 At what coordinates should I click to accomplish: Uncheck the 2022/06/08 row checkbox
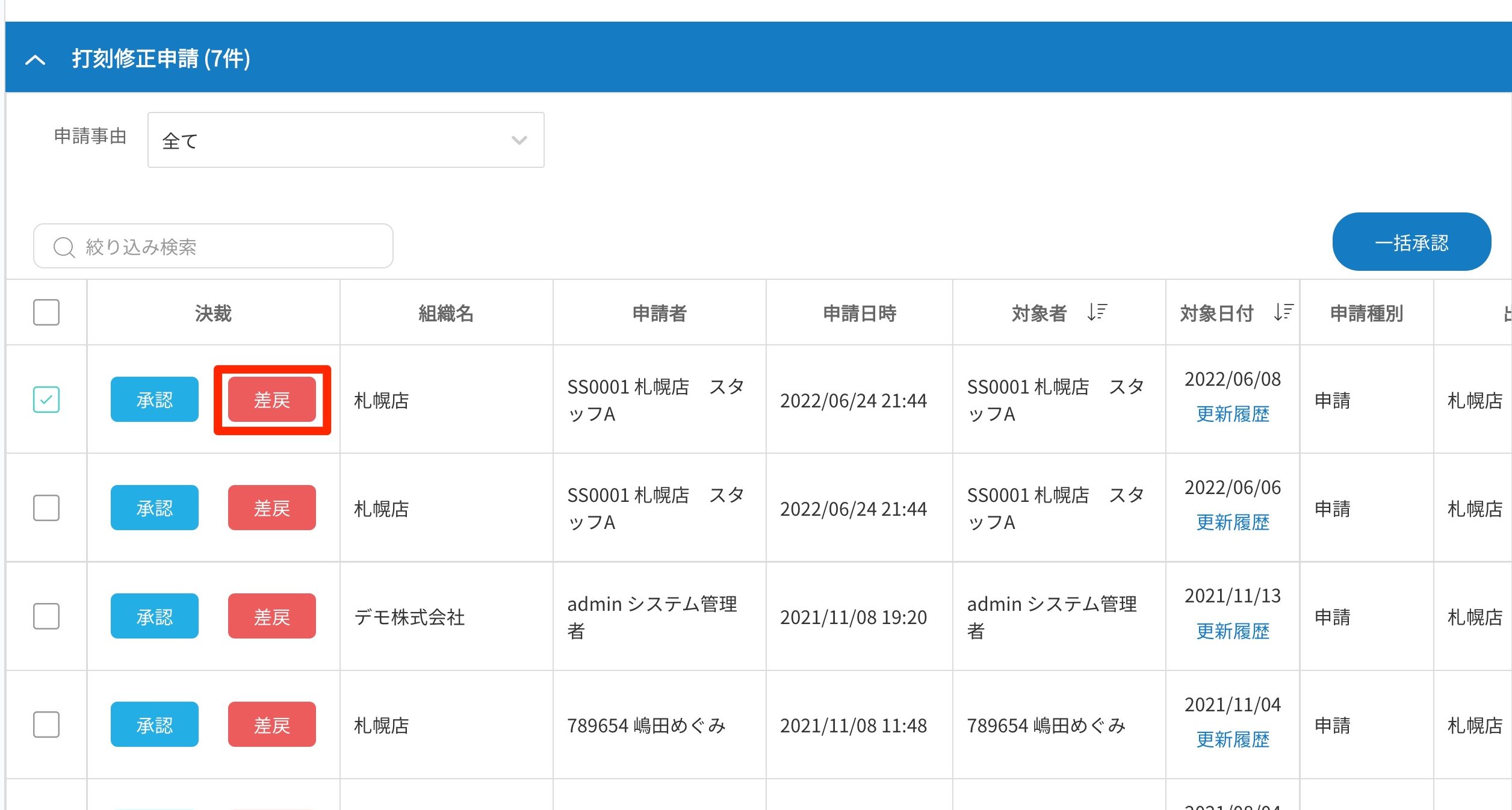tap(46, 400)
